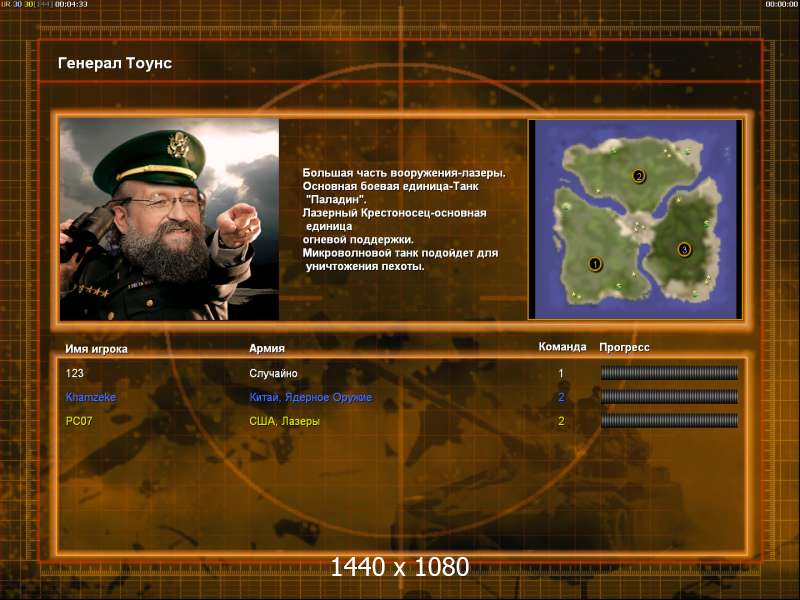
Task: Click the 00:04:33 timer in top-left corner
Action: (x=71, y=4)
